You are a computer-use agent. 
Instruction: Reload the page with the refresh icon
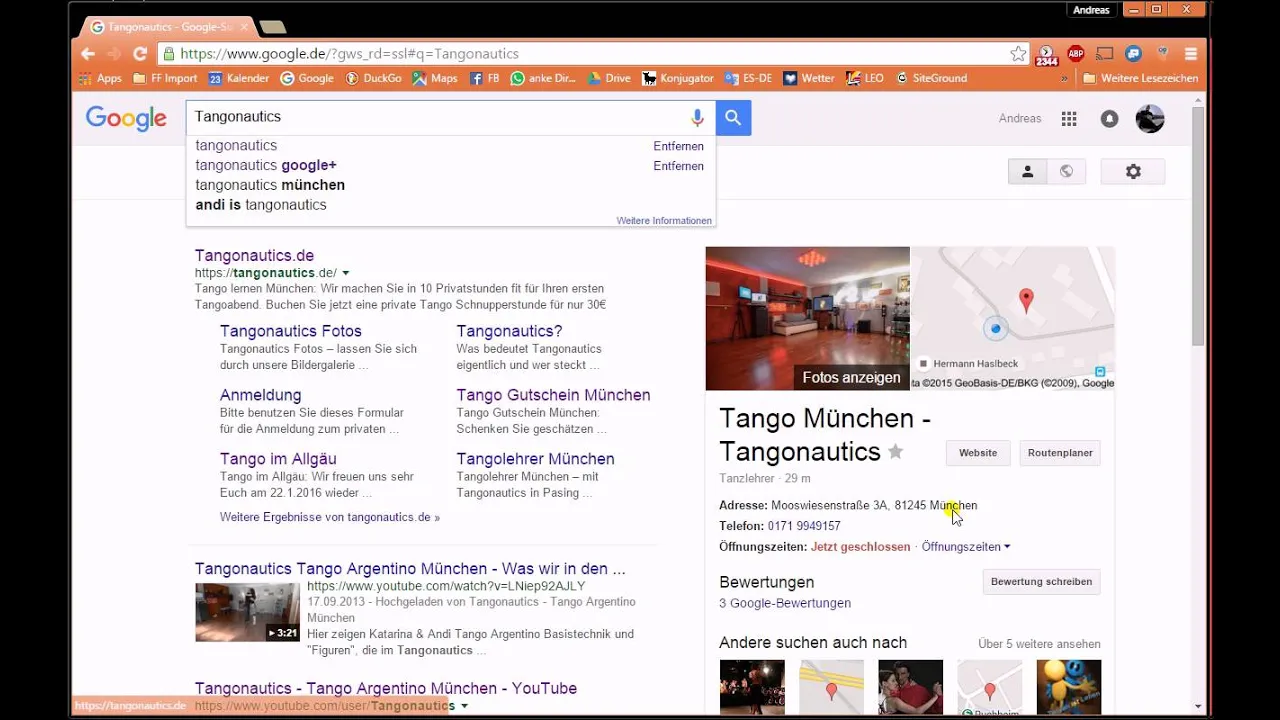(x=140, y=54)
